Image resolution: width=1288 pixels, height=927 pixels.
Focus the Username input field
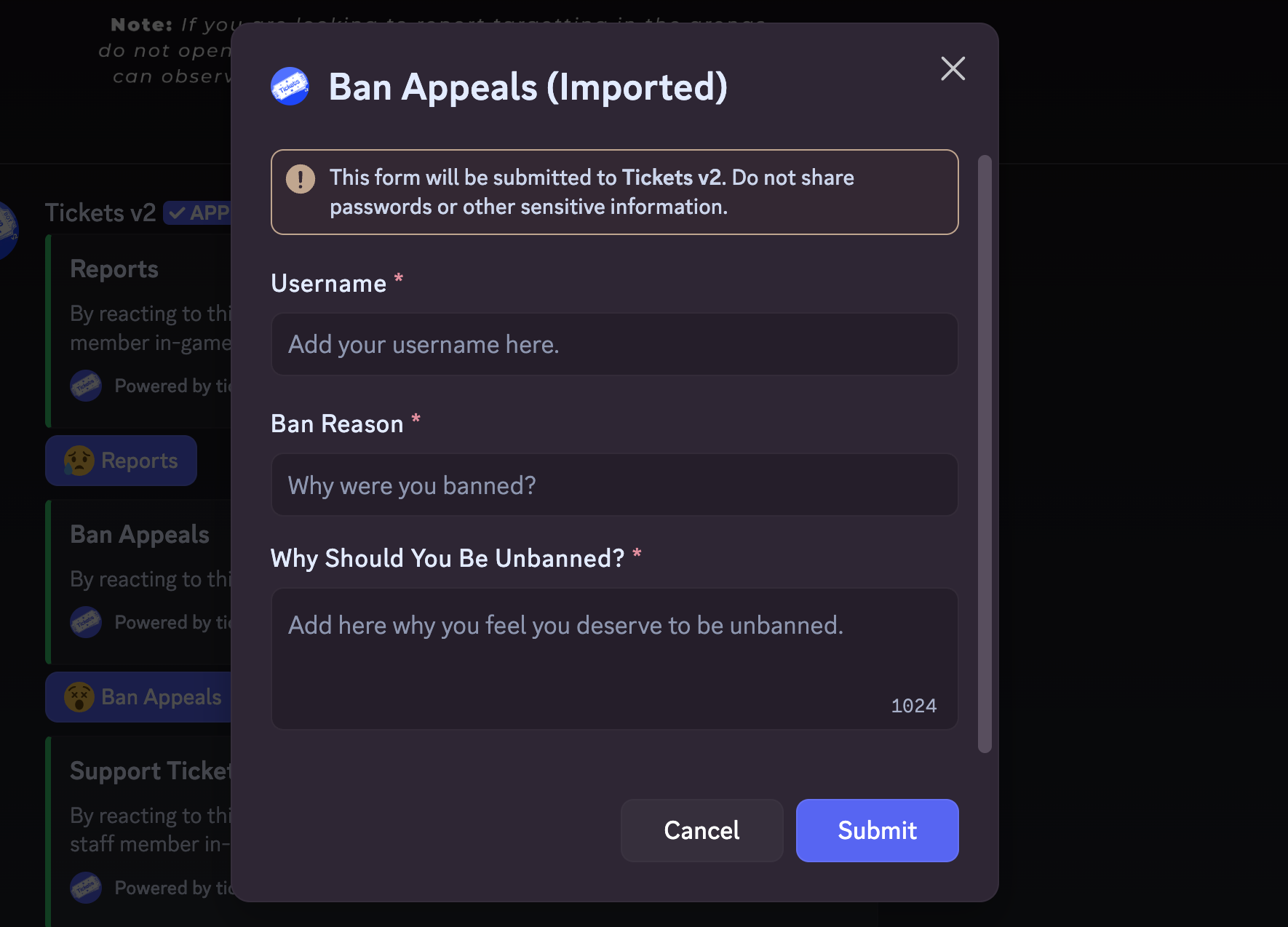pyautogui.click(x=614, y=344)
